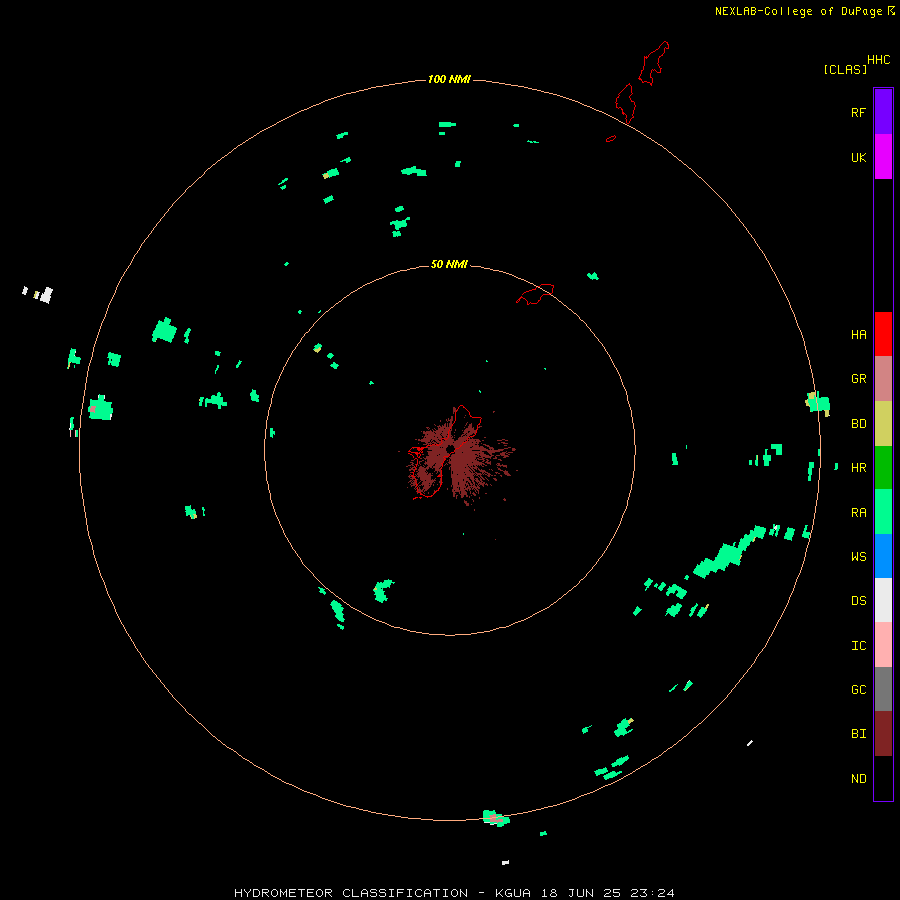Screen dimensions: 900x900
Task: Click the IC legend label
Action: click(858, 646)
